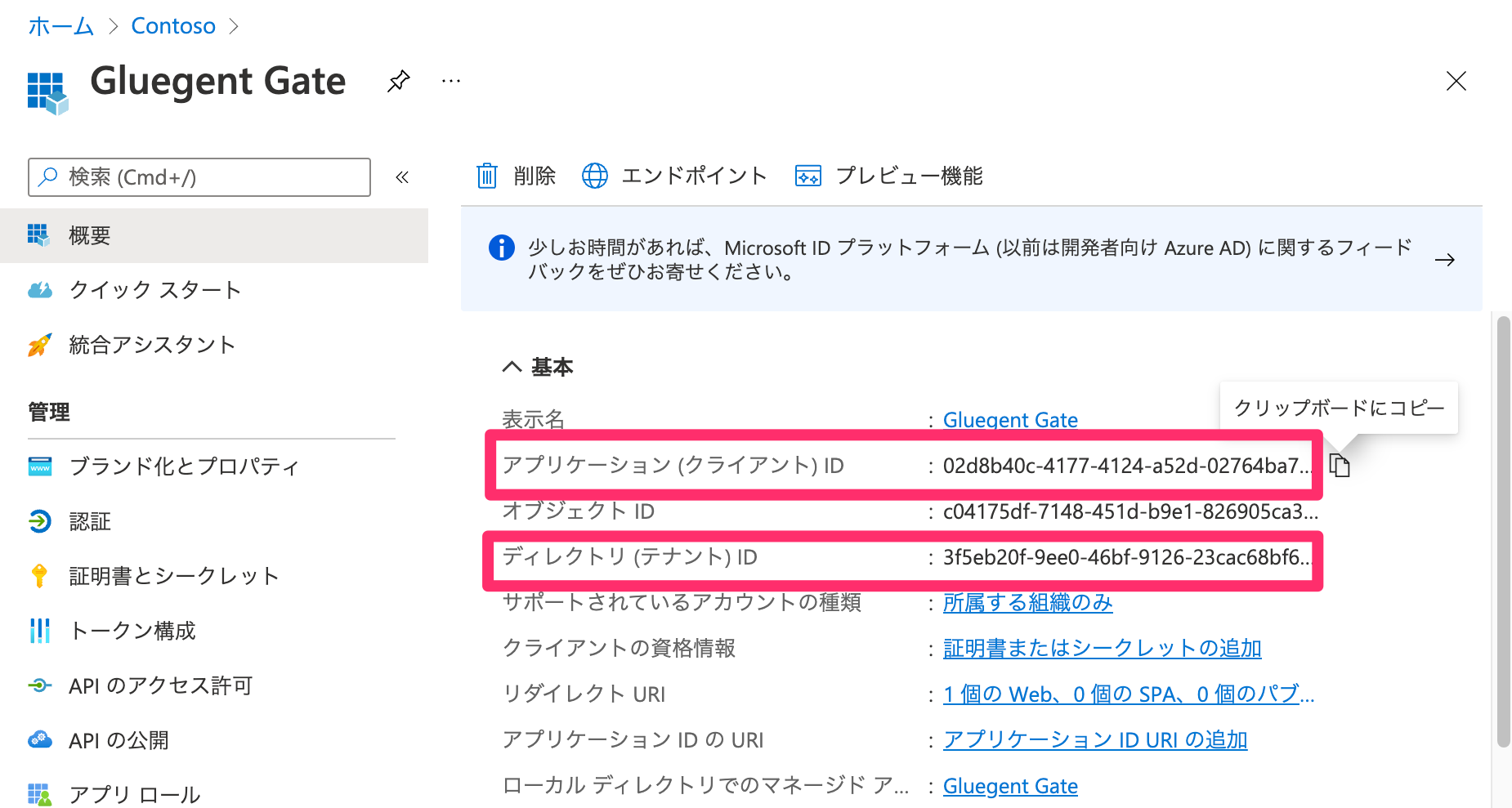Open 統合アシスタント rocket item
The width and height of the screenshot is (1512, 808).
click(x=152, y=345)
